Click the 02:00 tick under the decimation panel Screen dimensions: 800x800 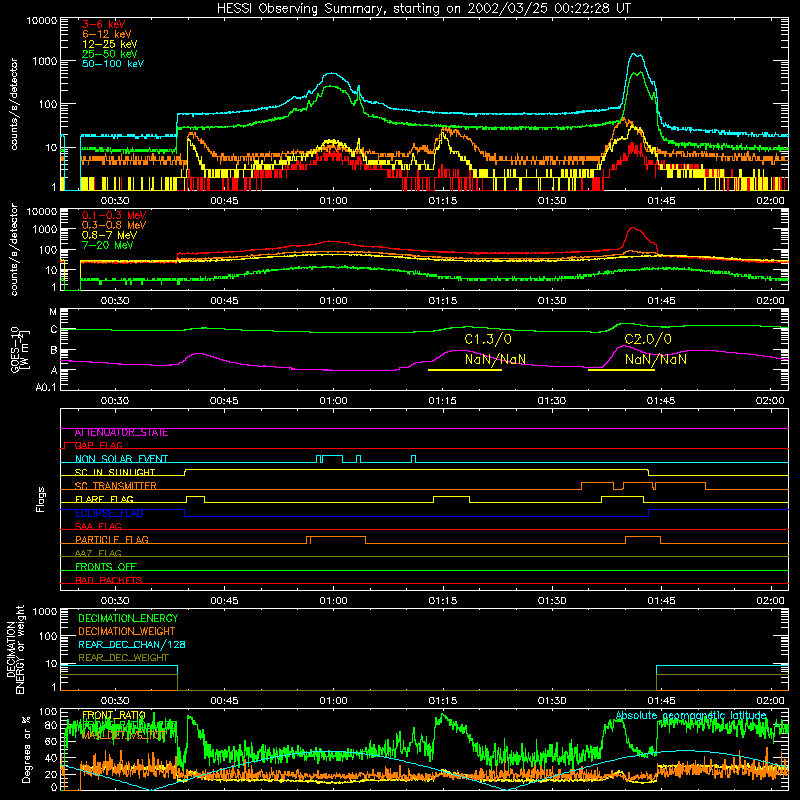(x=770, y=701)
